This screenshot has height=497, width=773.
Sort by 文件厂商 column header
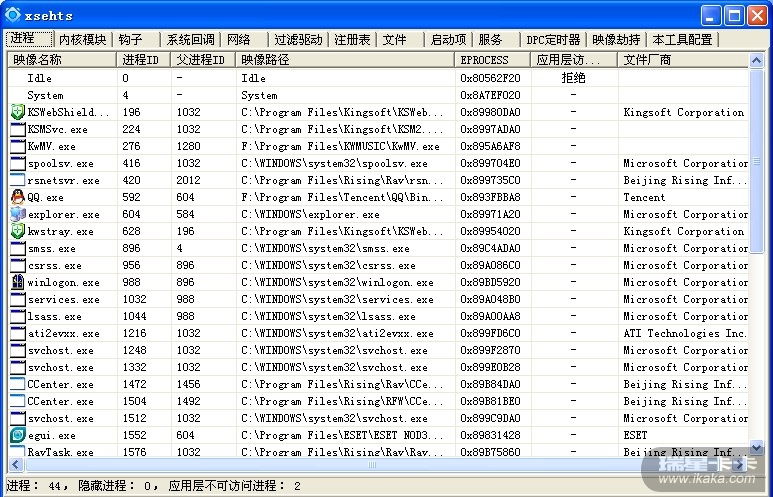click(x=683, y=60)
